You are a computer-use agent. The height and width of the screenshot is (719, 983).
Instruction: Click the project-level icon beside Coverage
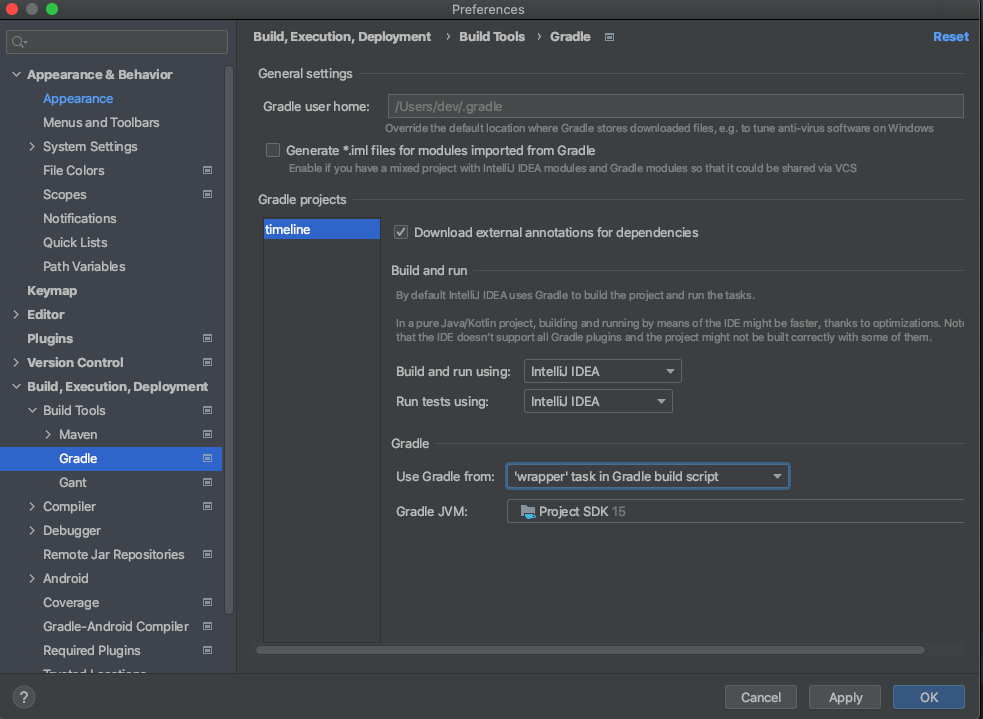[x=207, y=602]
